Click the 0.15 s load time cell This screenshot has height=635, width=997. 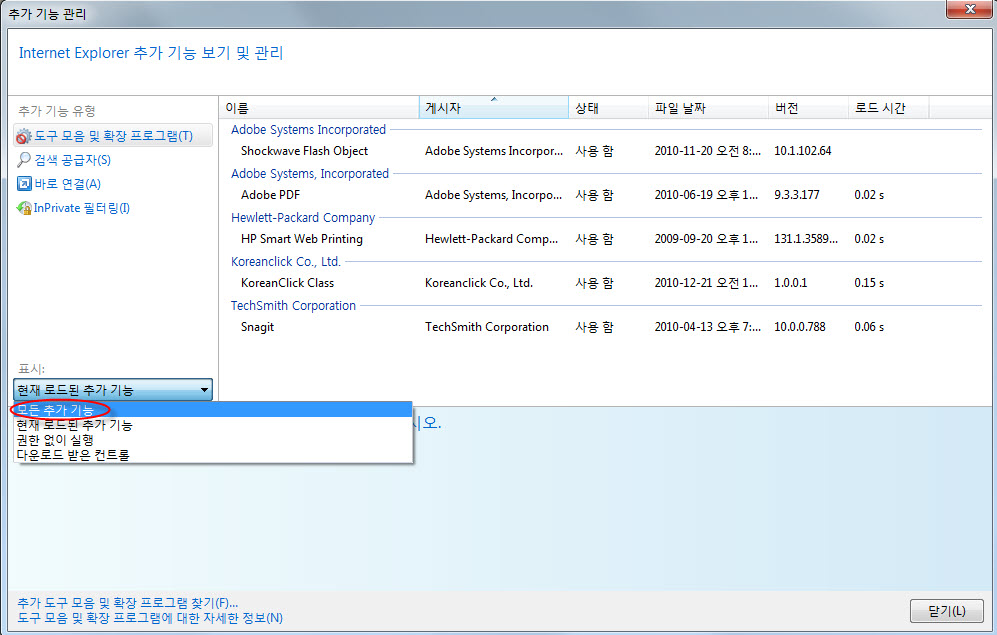(869, 282)
